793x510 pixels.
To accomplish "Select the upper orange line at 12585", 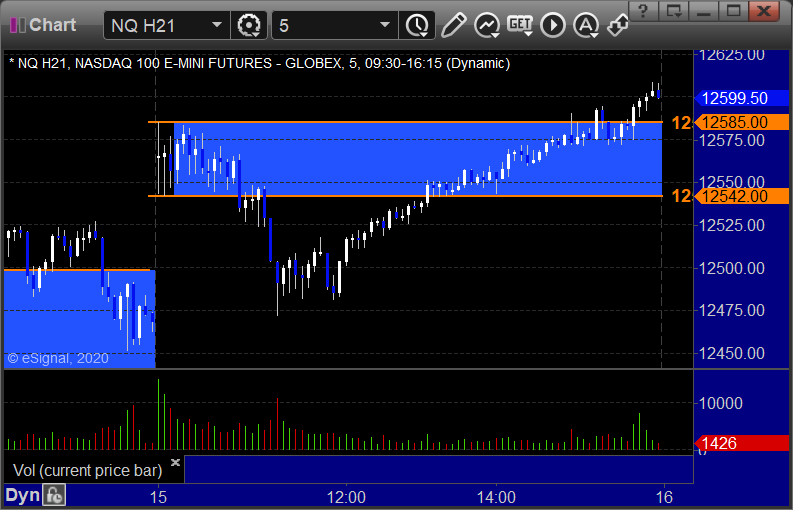I will coord(405,122).
